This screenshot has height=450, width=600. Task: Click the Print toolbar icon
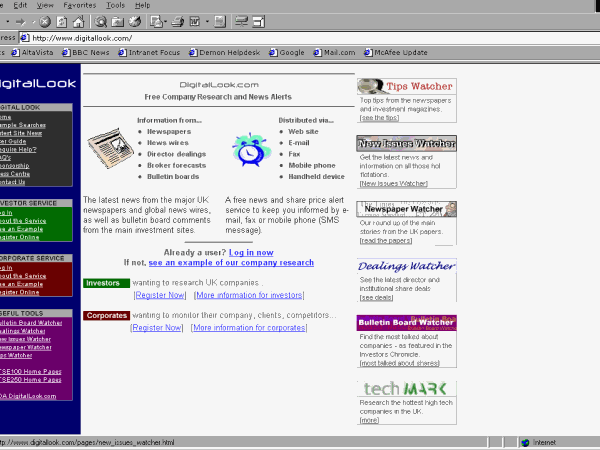[x=176, y=21]
